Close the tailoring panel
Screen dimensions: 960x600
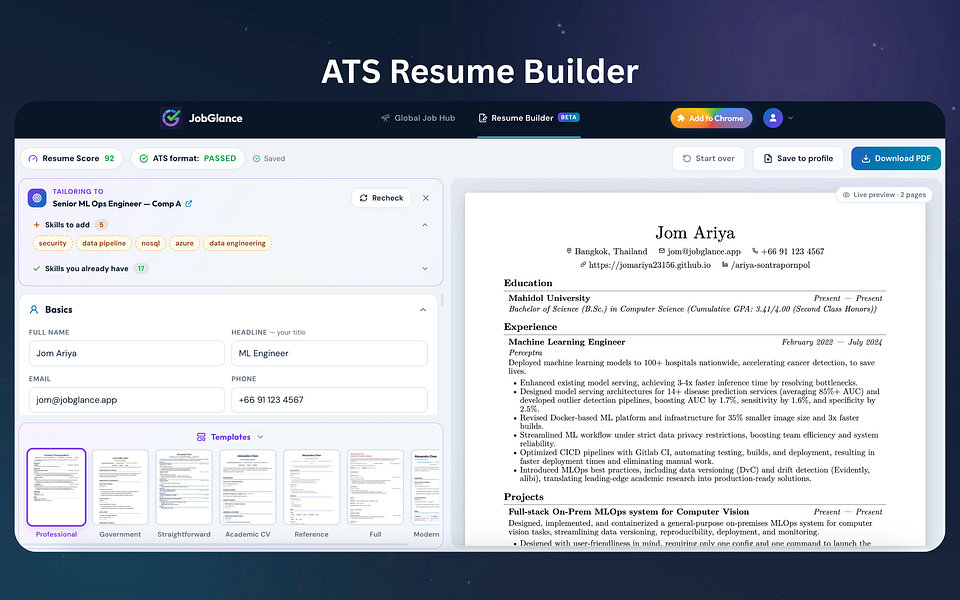tap(426, 198)
